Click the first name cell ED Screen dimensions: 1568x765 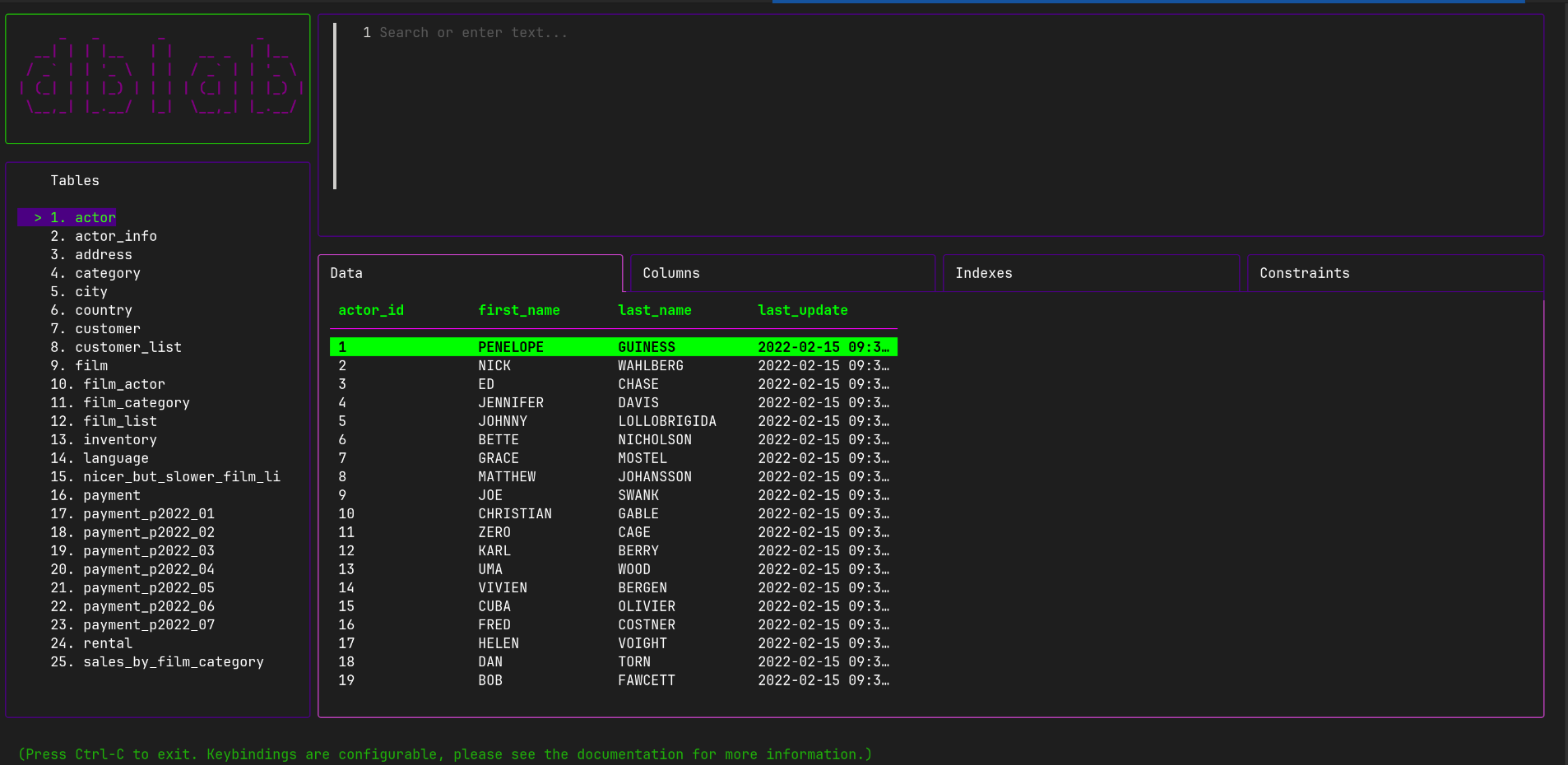click(486, 384)
